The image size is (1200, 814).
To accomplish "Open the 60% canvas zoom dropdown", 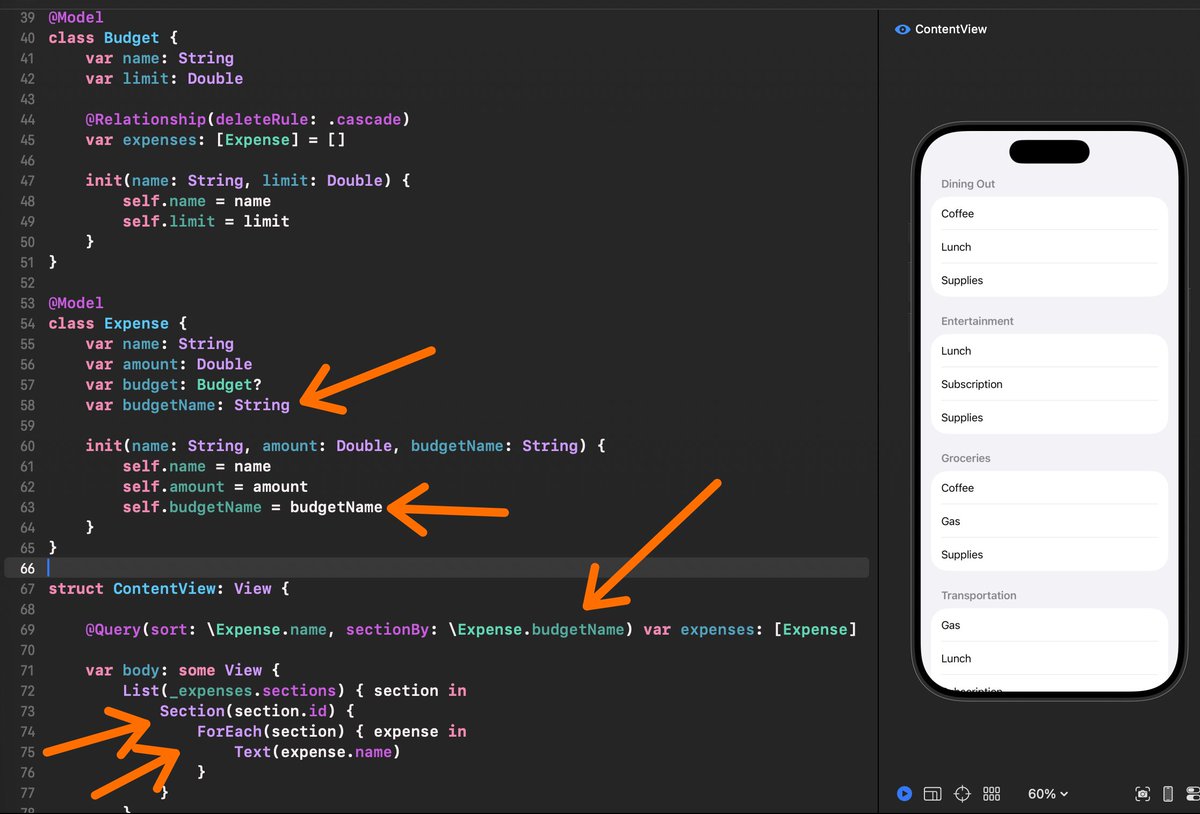I will (x=1048, y=794).
